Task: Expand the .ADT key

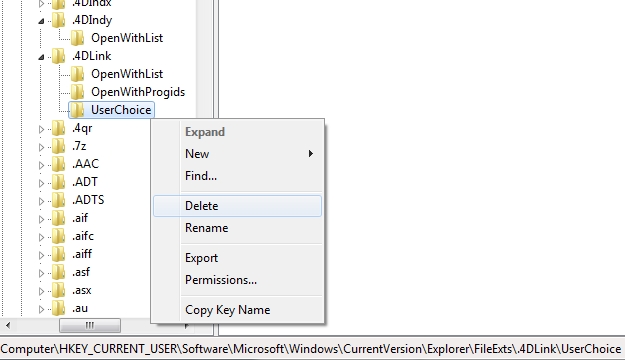Action: tap(41, 183)
